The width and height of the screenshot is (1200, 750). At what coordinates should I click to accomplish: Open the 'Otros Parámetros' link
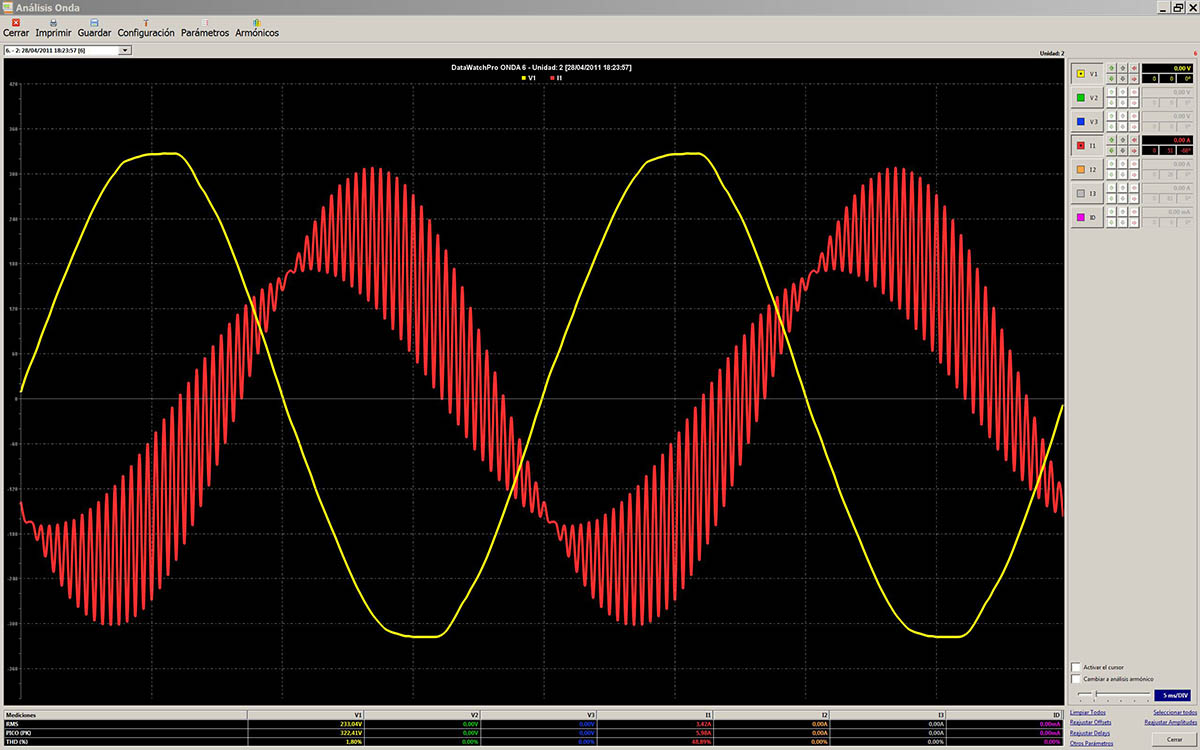point(1091,743)
